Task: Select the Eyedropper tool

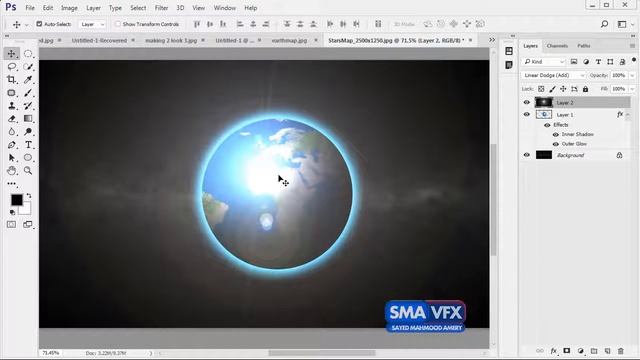Action: click(28, 80)
